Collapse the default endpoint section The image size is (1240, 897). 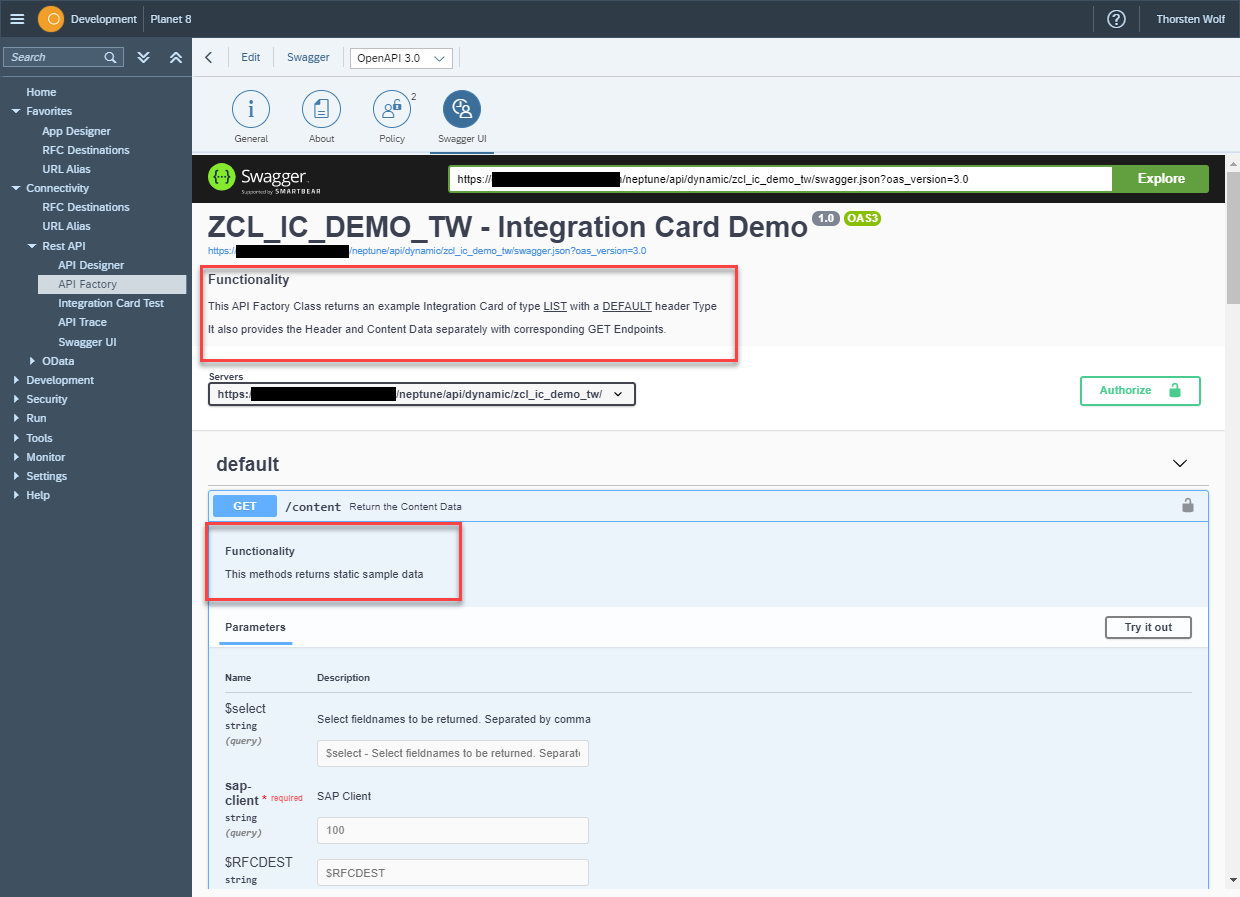(1179, 464)
